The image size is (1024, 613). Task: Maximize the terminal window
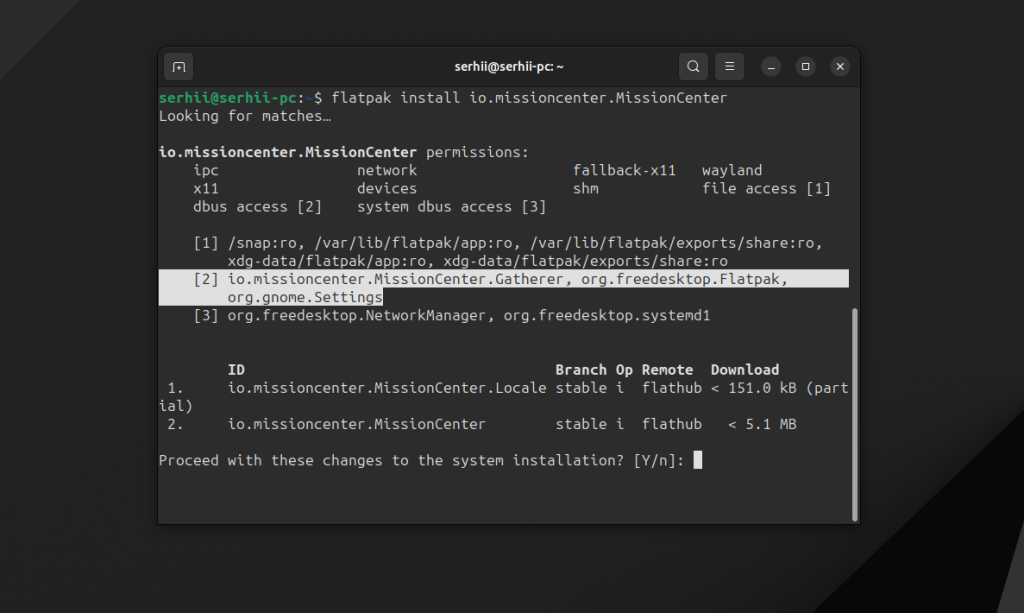[805, 67]
